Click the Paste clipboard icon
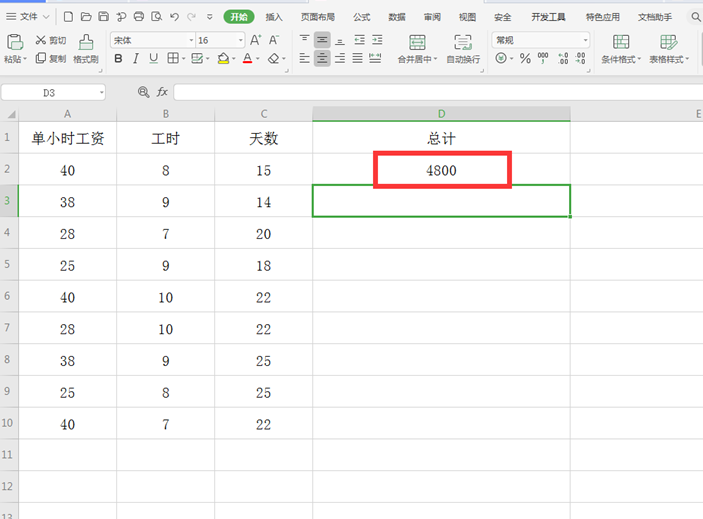Image resolution: width=703 pixels, height=519 pixels. 14,42
